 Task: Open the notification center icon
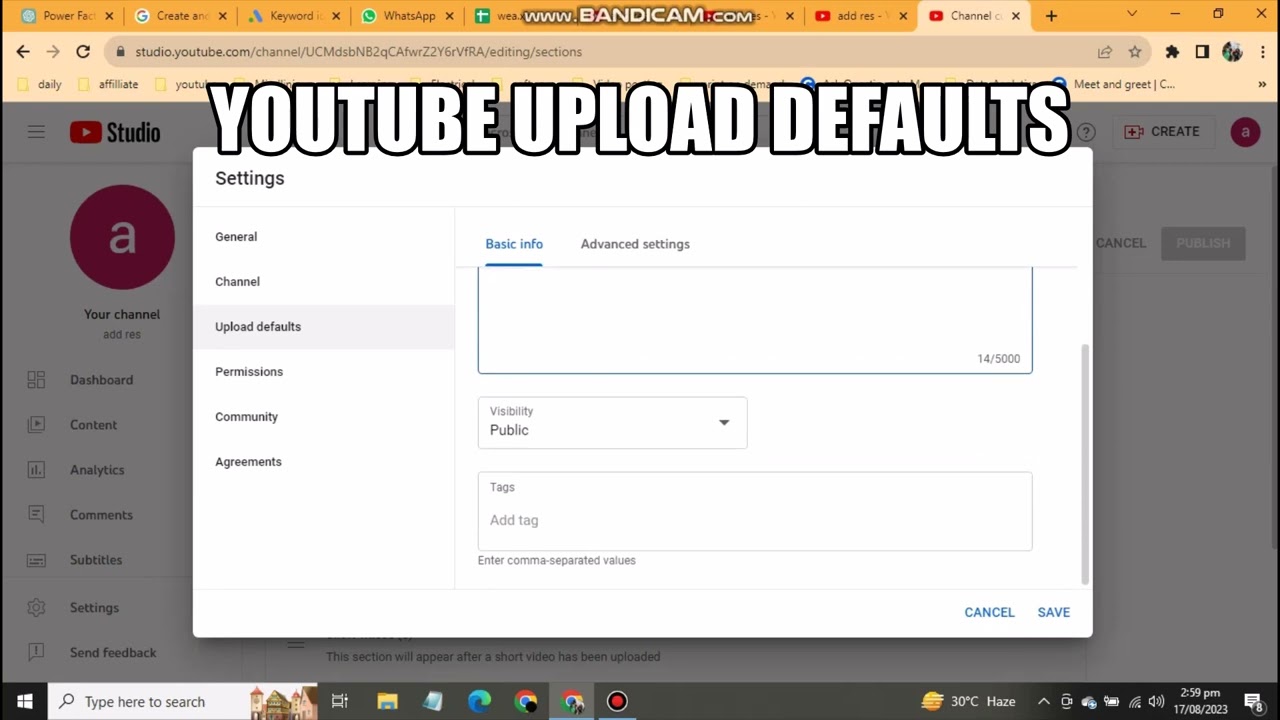click(1253, 701)
